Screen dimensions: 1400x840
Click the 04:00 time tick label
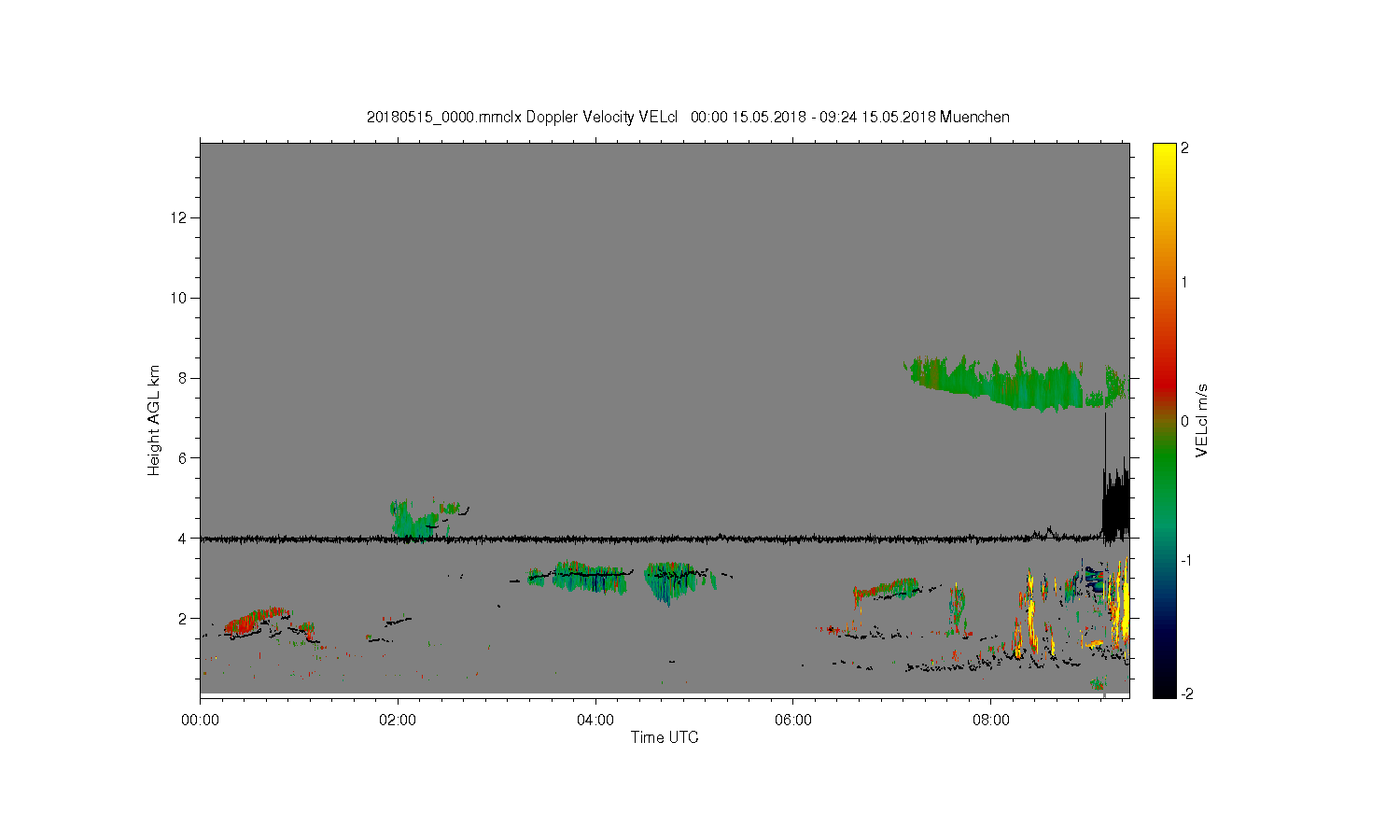click(595, 720)
